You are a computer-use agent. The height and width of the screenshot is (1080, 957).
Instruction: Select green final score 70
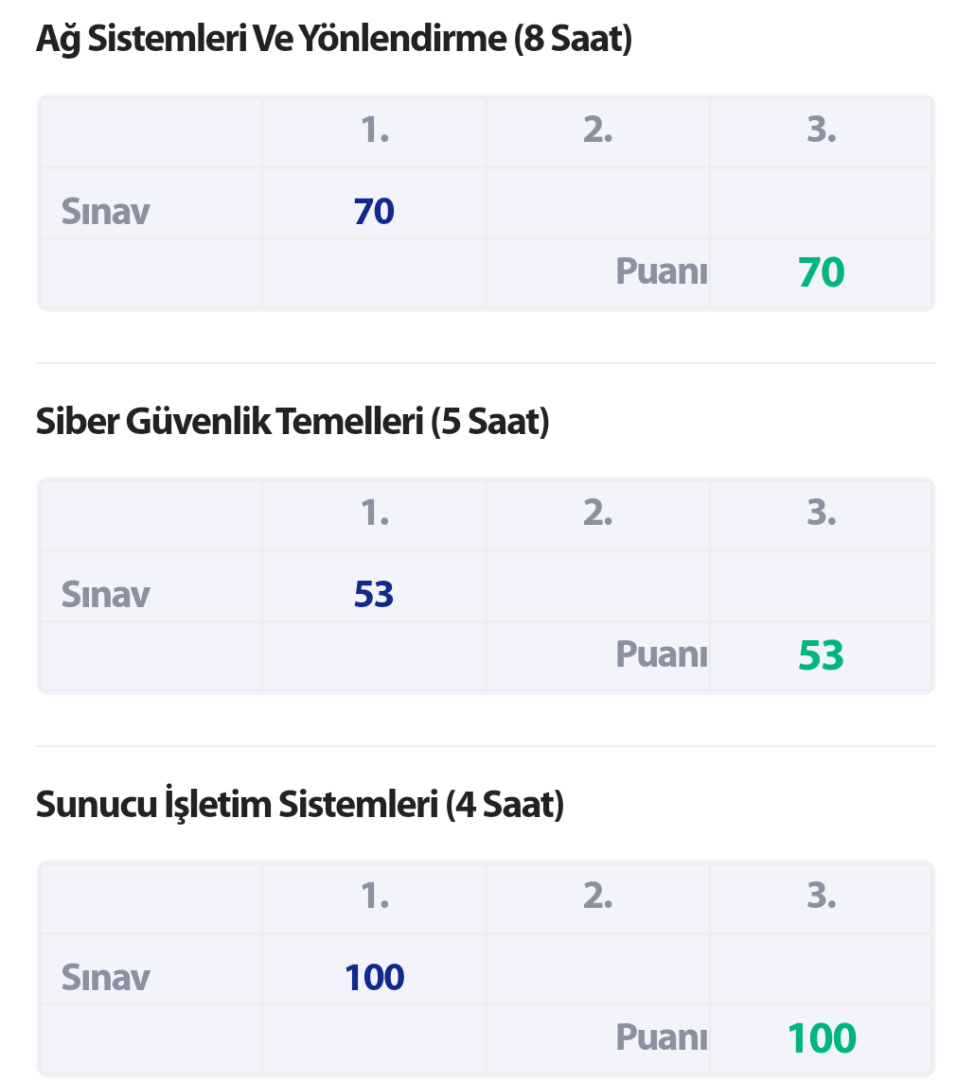[x=821, y=273]
